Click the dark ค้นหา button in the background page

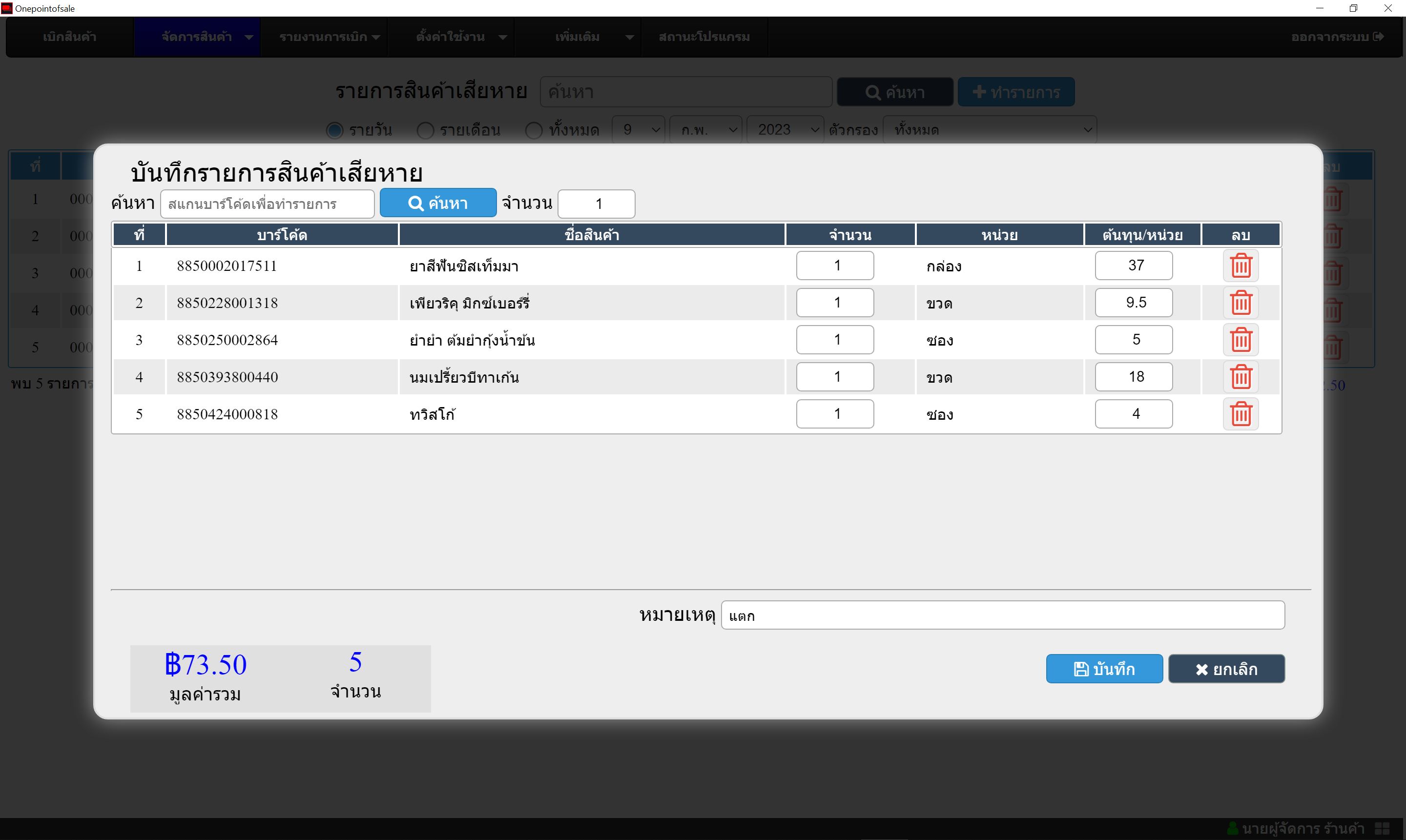coord(895,92)
